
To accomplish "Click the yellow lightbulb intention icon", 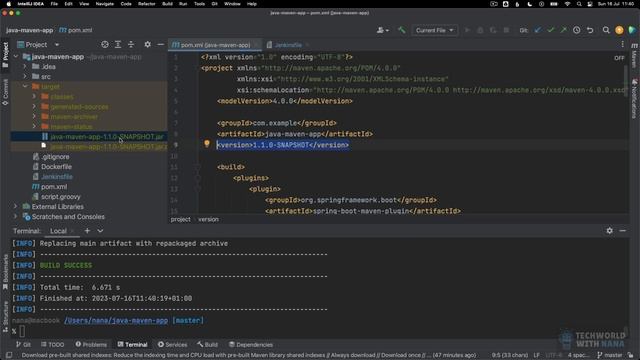I will 207,144.
